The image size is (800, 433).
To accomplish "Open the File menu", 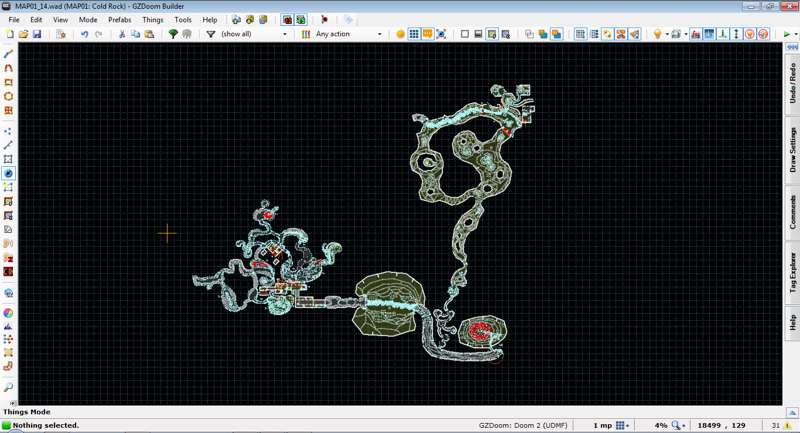I will click(x=14, y=20).
